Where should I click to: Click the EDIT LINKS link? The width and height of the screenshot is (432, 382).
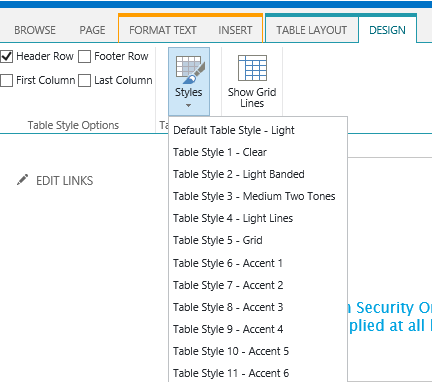(65, 181)
